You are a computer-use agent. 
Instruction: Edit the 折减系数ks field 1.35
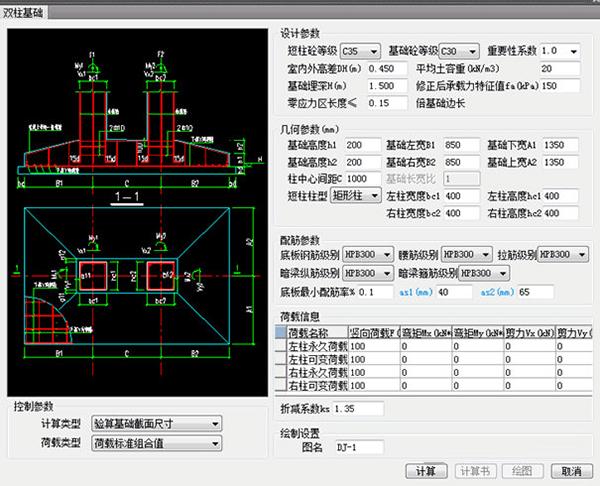358,409
